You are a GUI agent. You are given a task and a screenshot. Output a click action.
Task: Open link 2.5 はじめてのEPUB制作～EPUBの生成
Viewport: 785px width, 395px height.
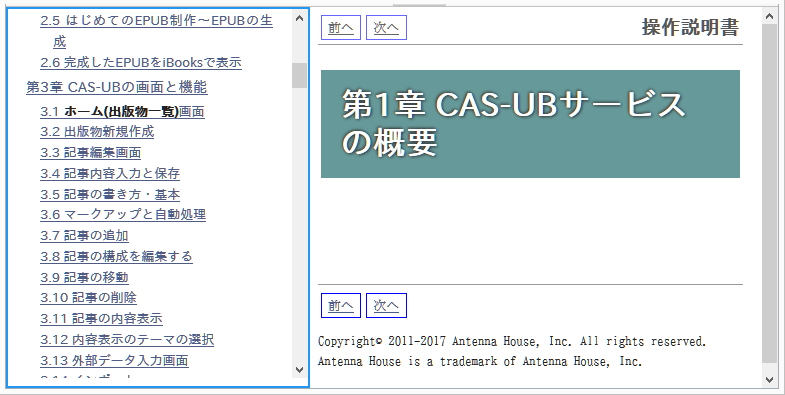tap(156, 31)
